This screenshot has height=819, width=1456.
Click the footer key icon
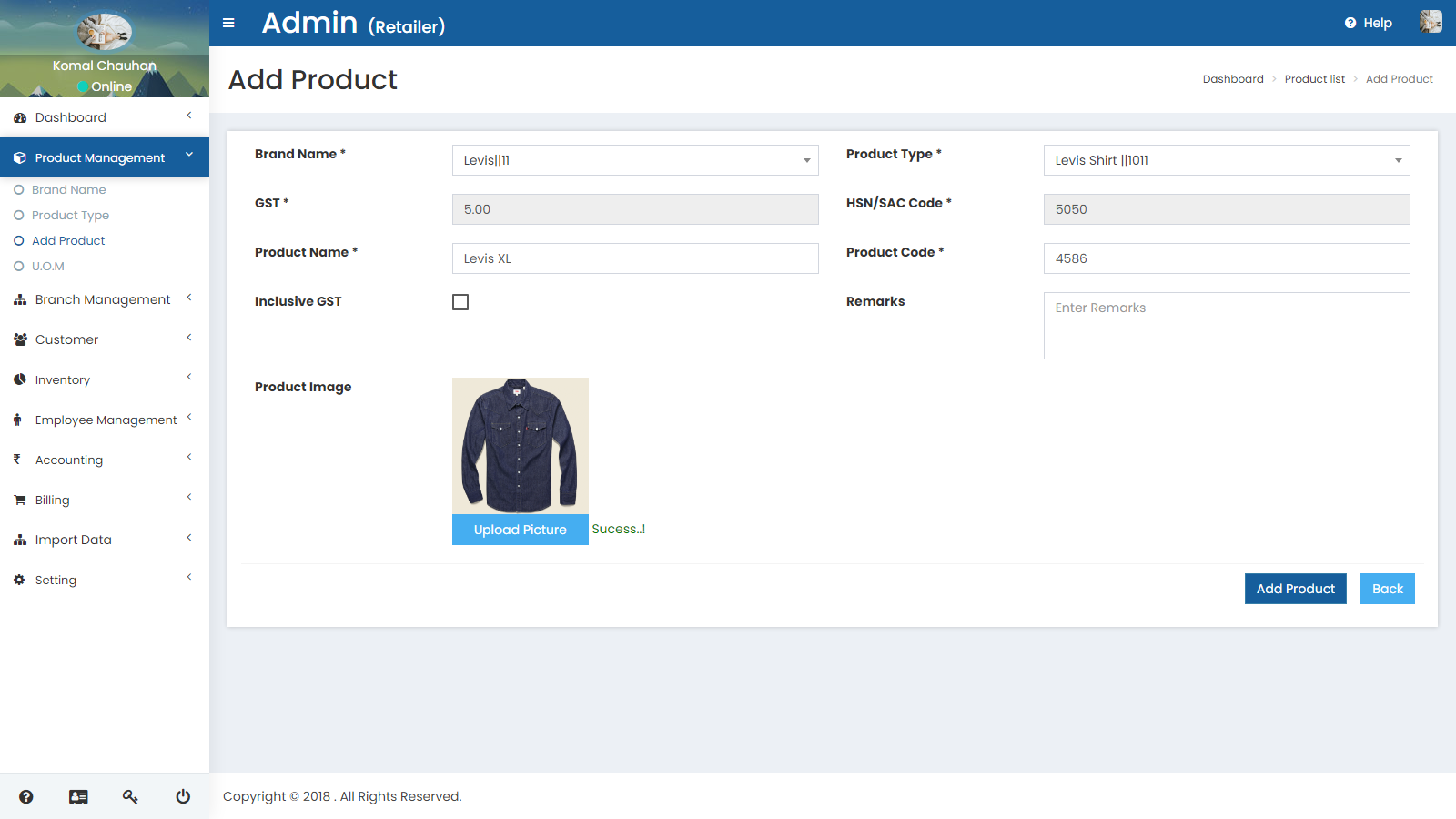tap(130, 796)
